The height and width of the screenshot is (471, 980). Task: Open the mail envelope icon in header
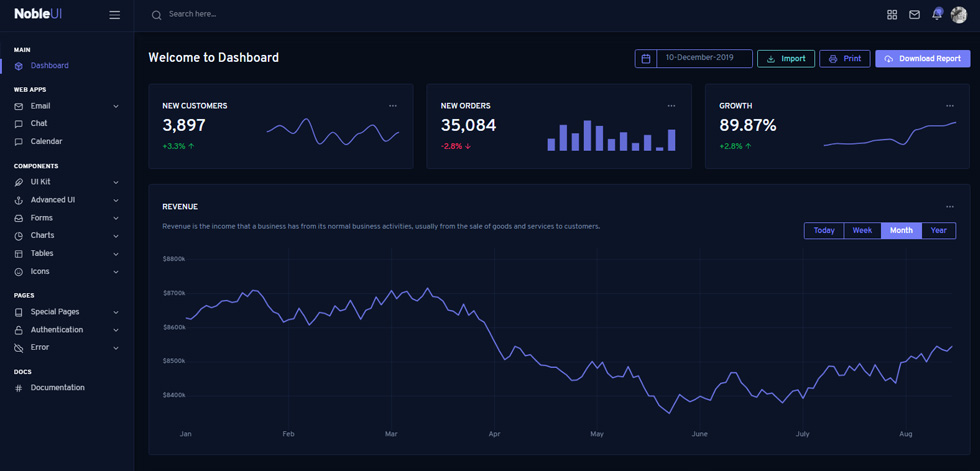[914, 15]
